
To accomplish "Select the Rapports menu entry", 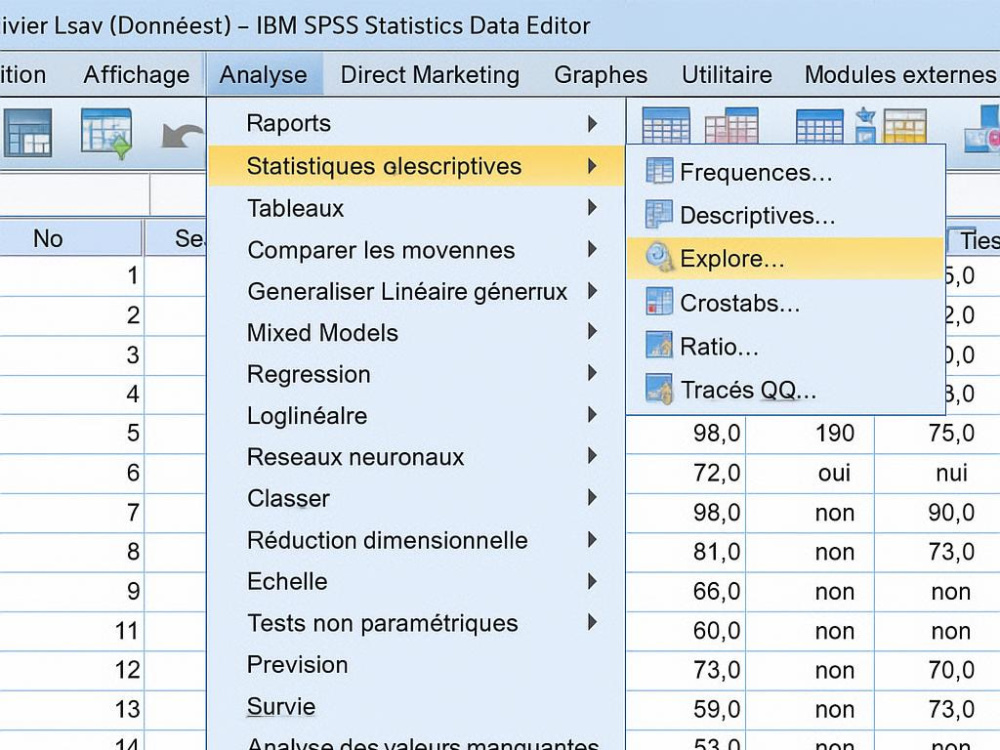I will click(x=288, y=123).
